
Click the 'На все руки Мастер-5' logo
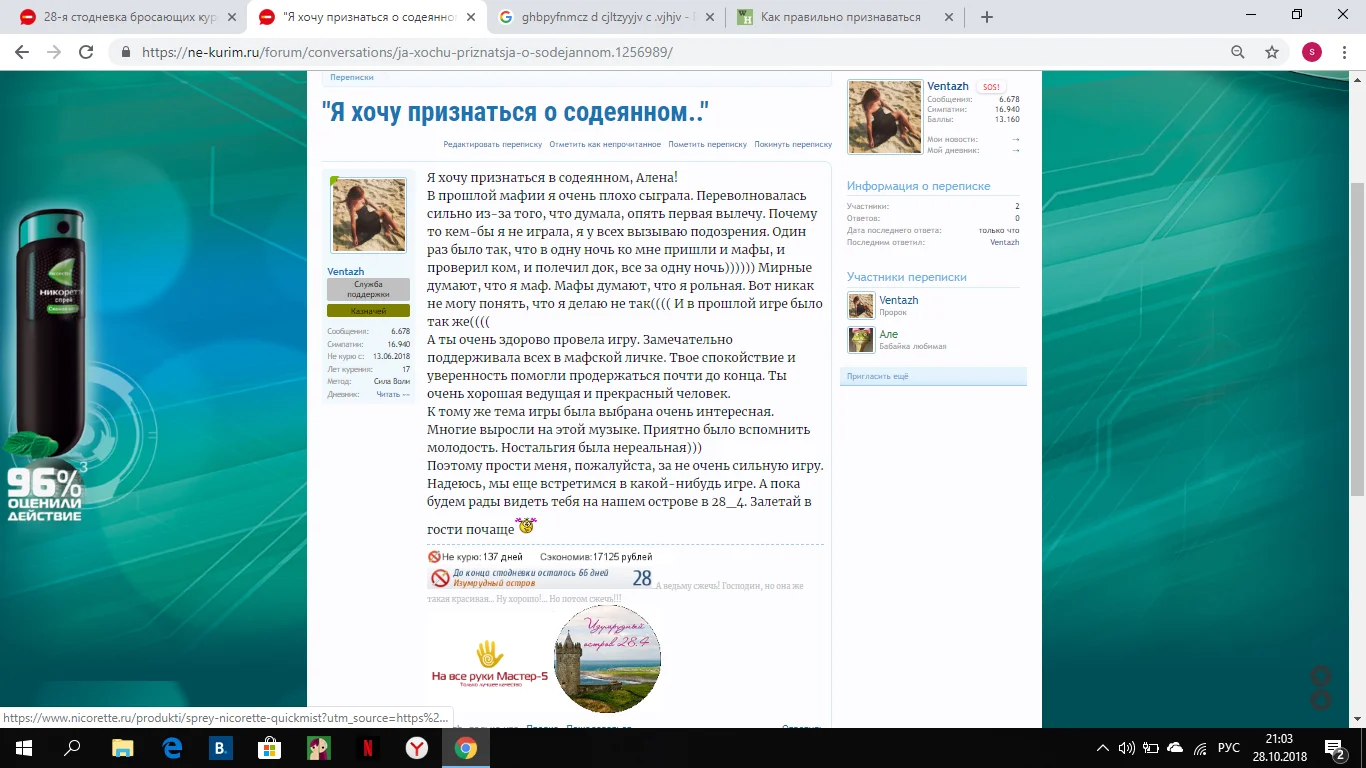click(x=490, y=663)
